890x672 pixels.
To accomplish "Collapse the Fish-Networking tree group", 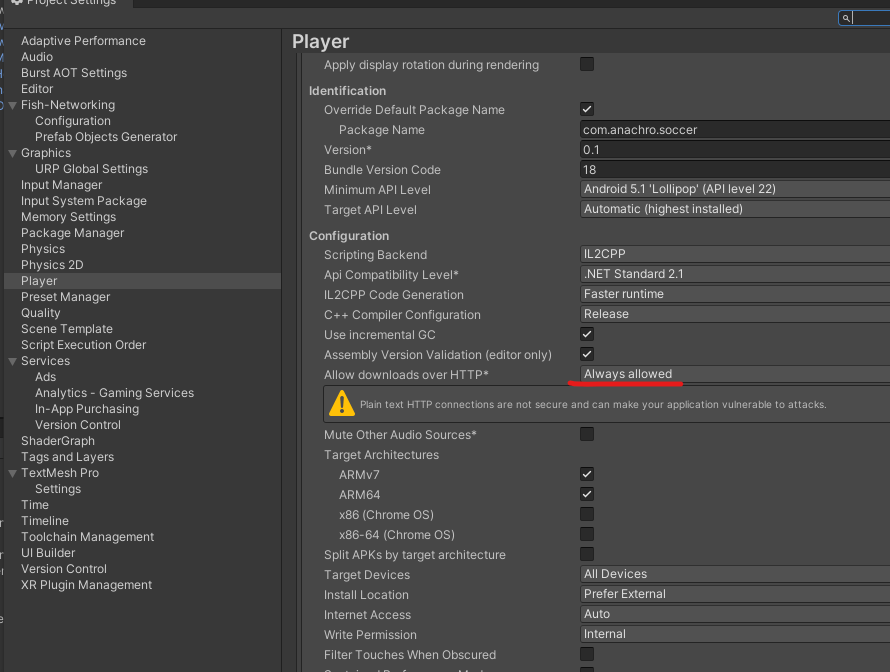I will [x=12, y=106].
